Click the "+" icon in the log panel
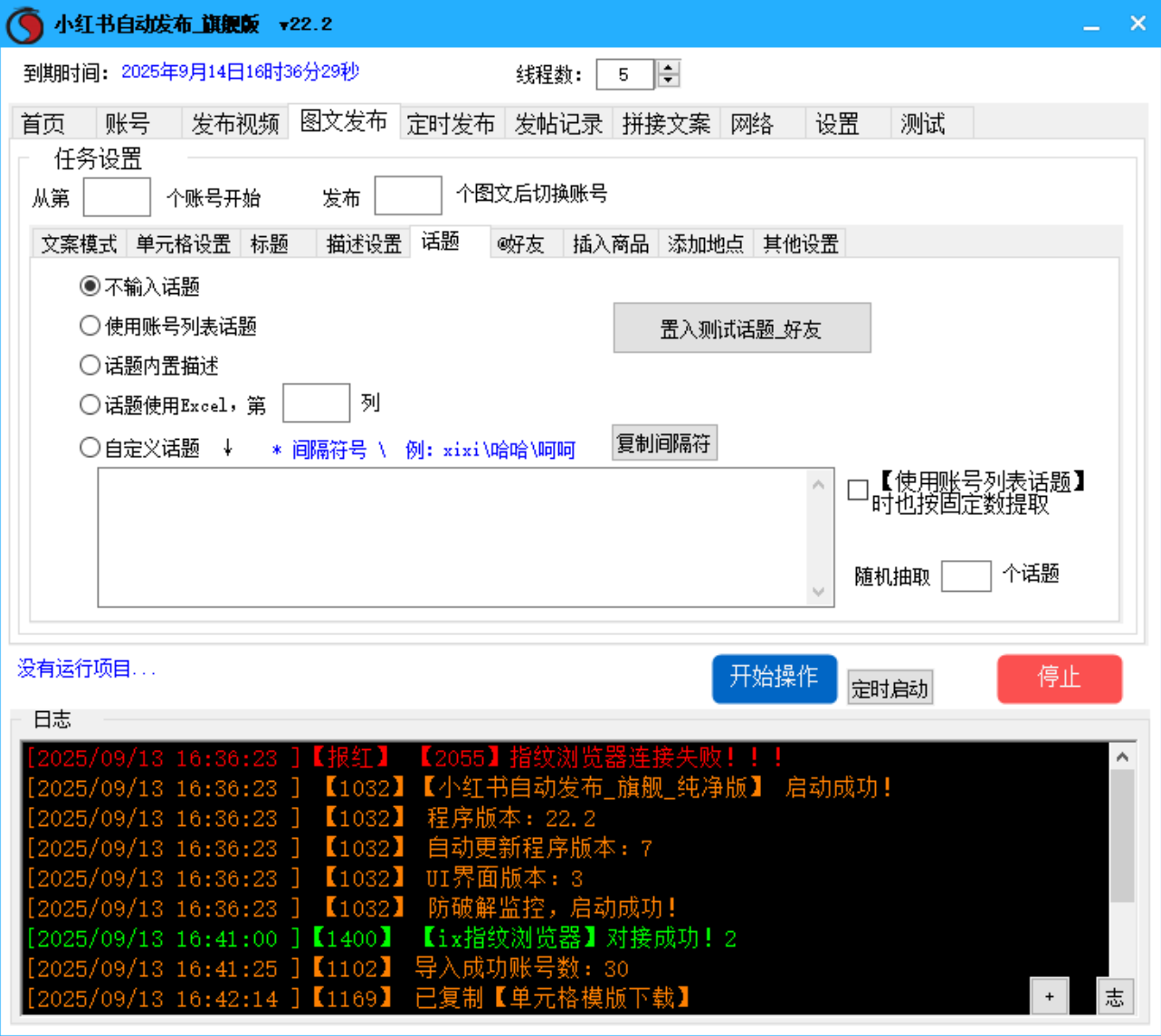 pyautogui.click(x=1050, y=995)
